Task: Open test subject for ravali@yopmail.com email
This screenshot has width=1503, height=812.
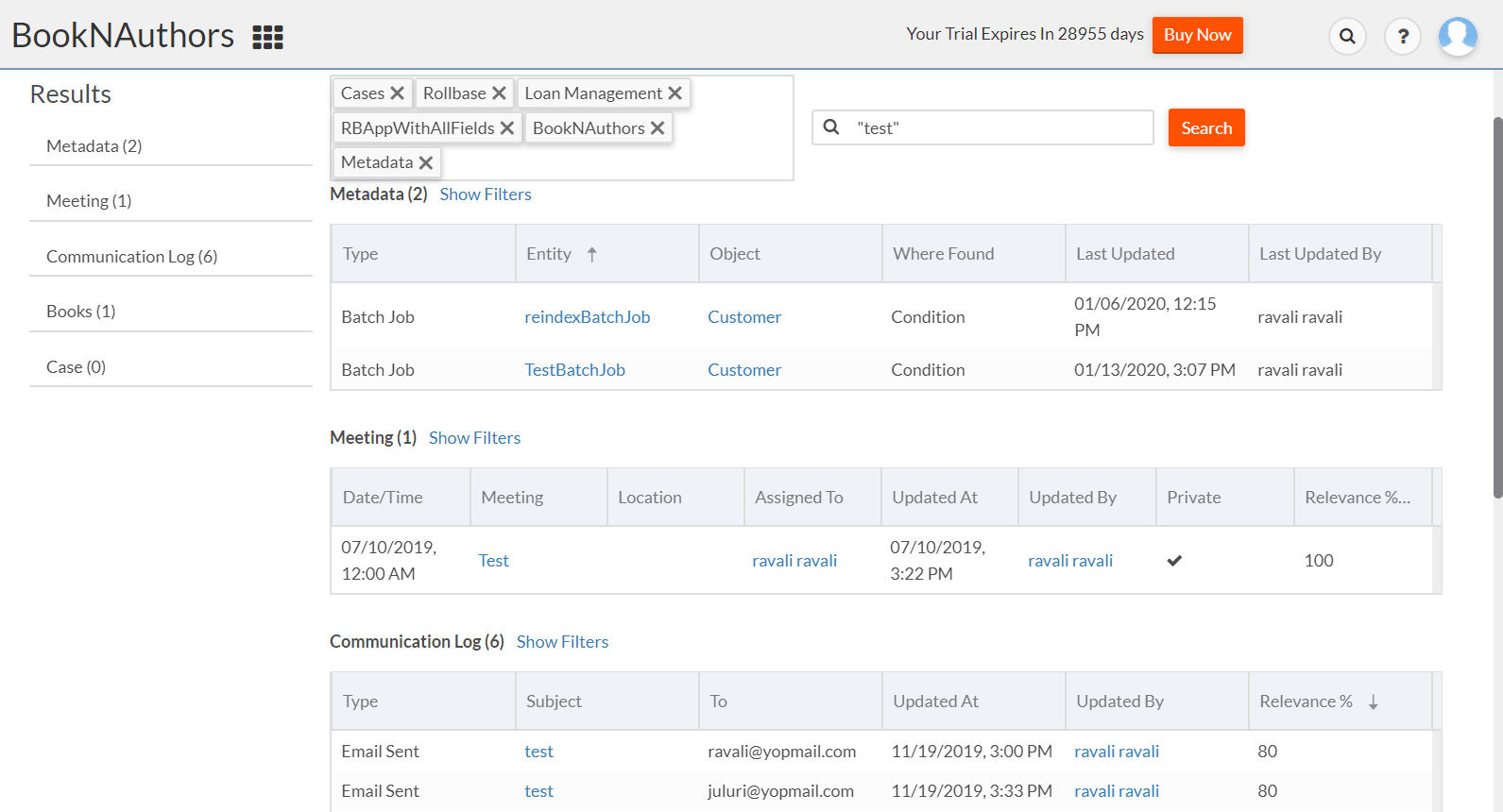Action: click(538, 752)
